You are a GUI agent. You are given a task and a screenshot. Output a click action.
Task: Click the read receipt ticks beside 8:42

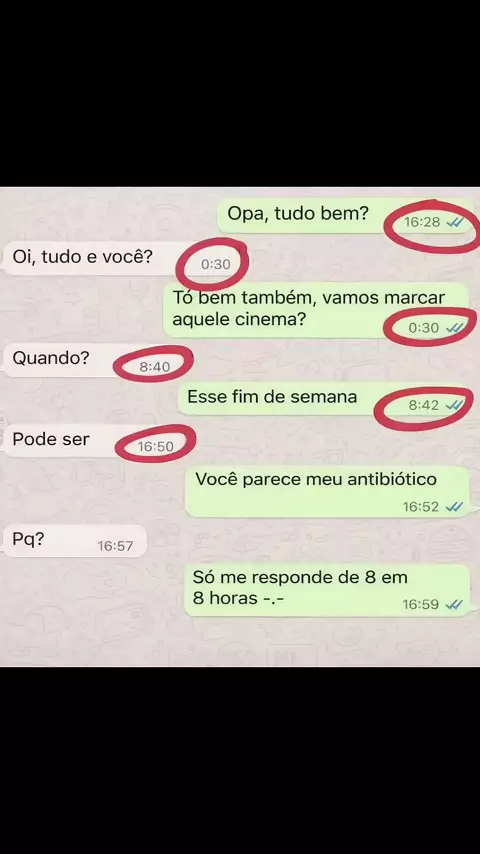[x=454, y=405]
